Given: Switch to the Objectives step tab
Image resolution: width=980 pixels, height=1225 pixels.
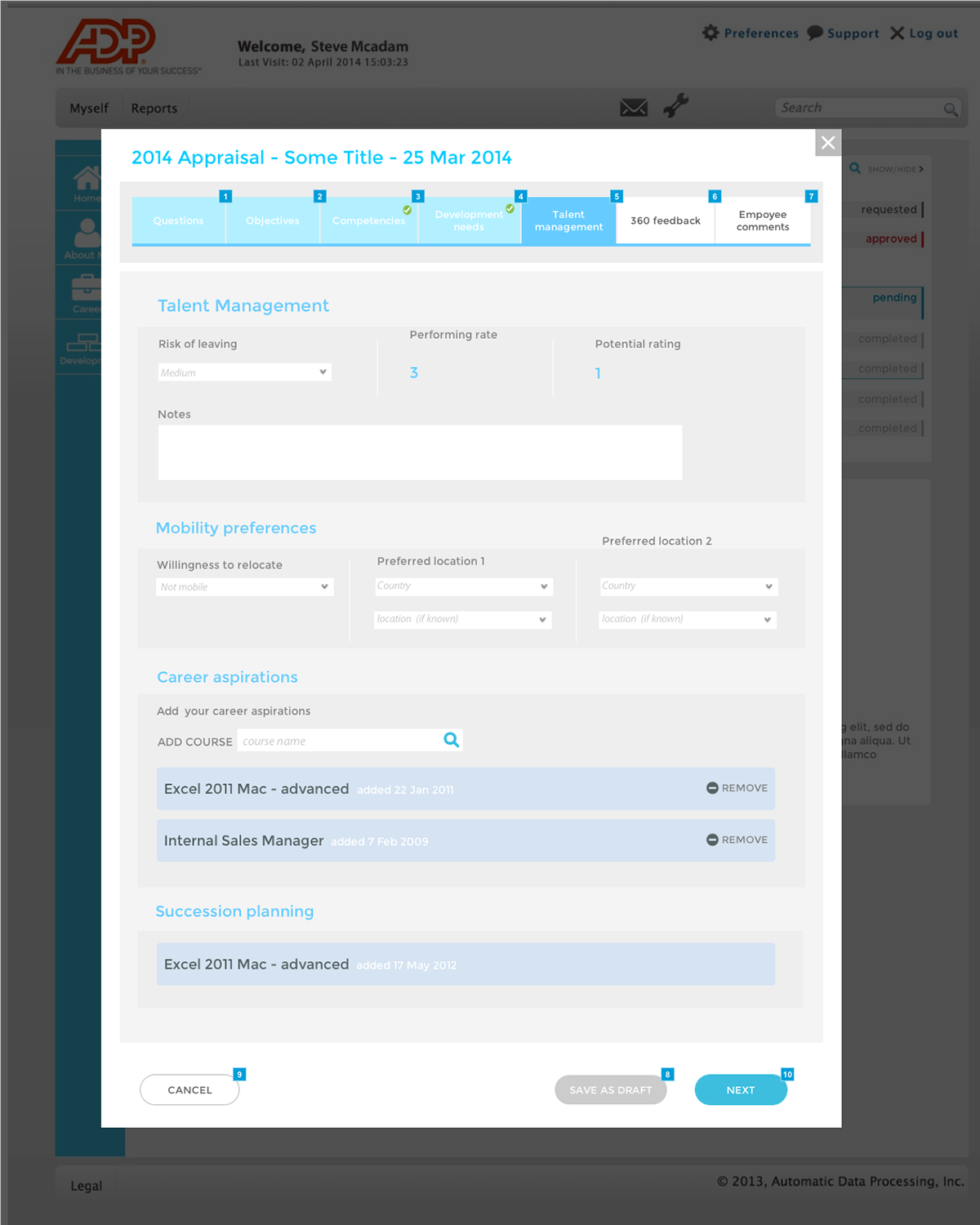Looking at the screenshot, I should coord(273,220).
